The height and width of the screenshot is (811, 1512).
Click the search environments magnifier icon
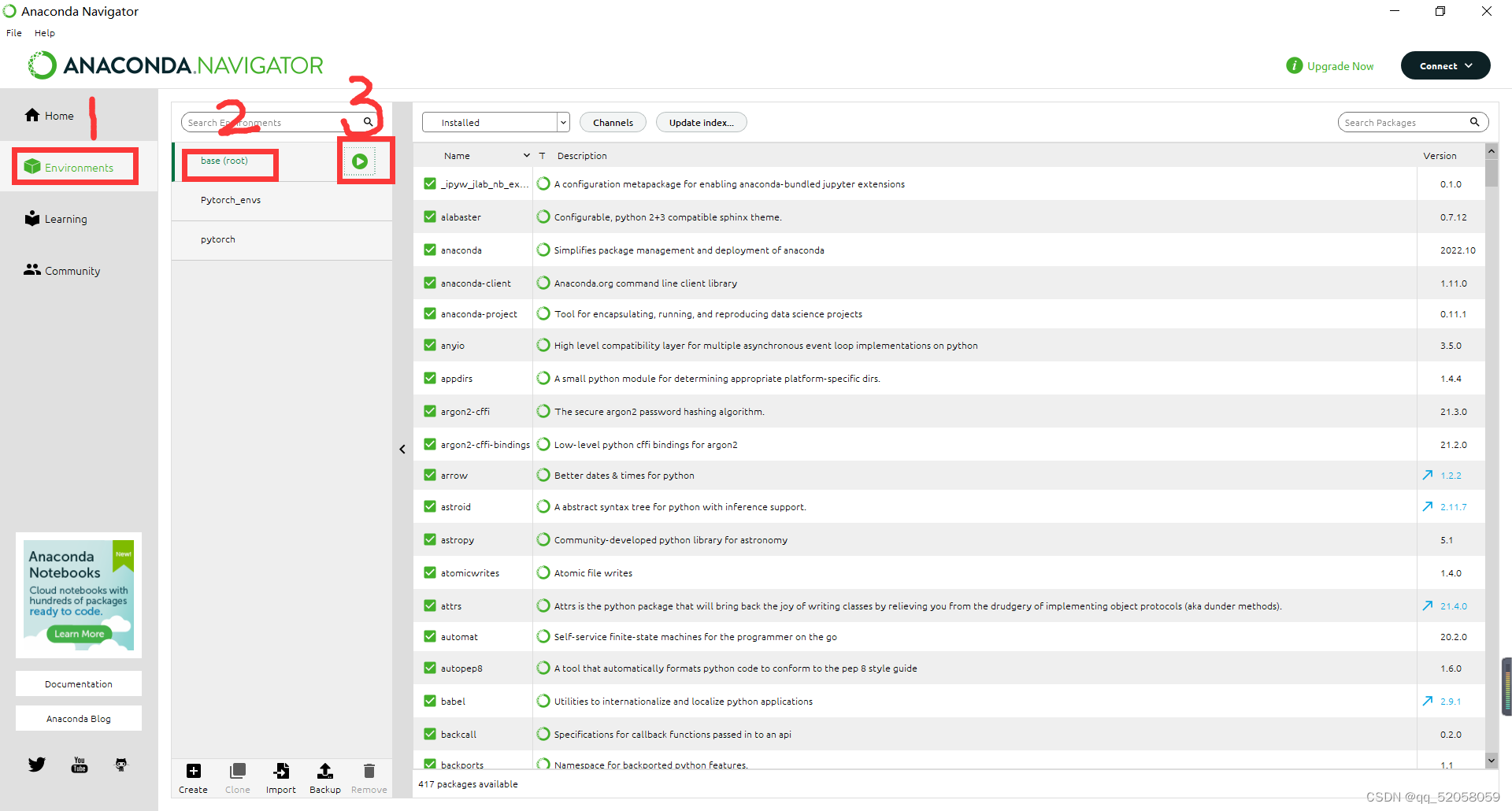click(x=368, y=122)
